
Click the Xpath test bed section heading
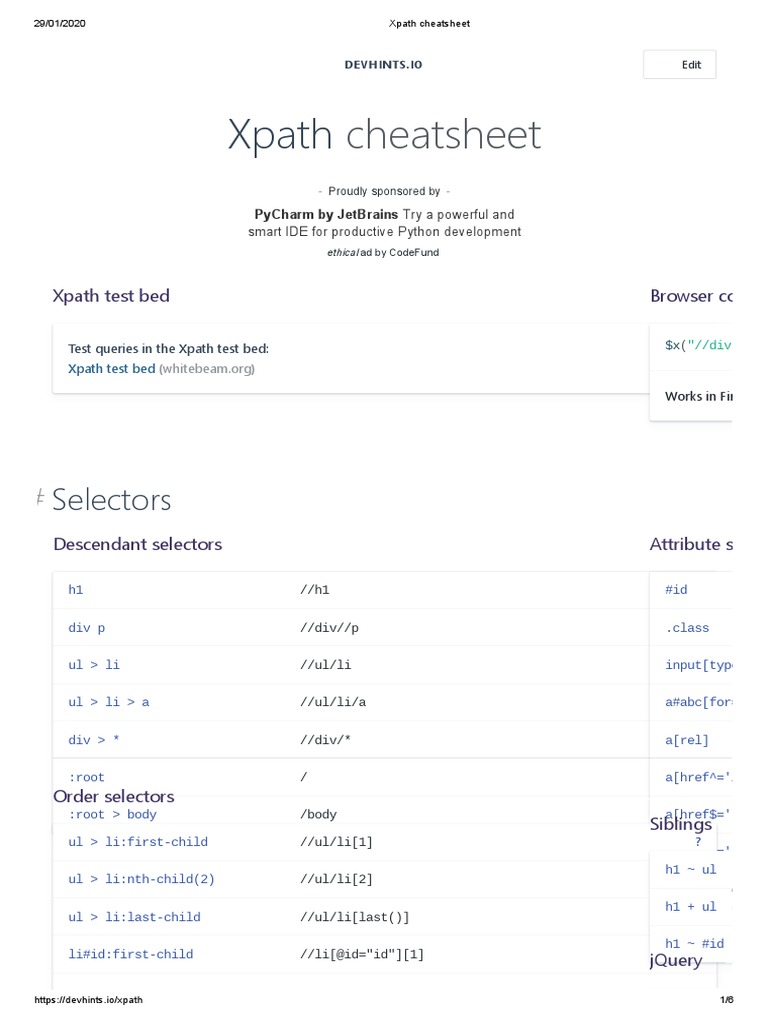pyautogui.click(x=111, y=295)
